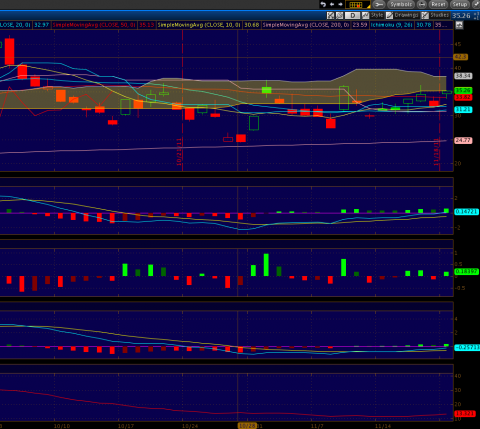This screenshot has height=429, width=480.
Task: Click the 30.78 Ichimoku value
Action: click(x=424, y=25)
